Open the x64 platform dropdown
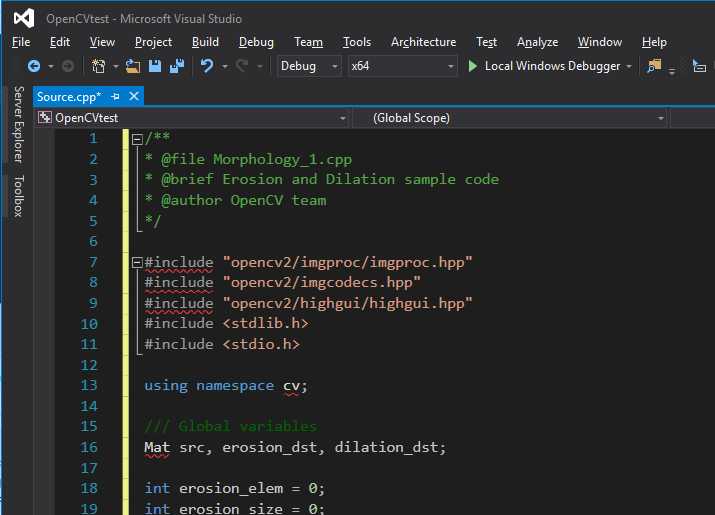This screenshot has height=515, width=715. click(403, 67)
